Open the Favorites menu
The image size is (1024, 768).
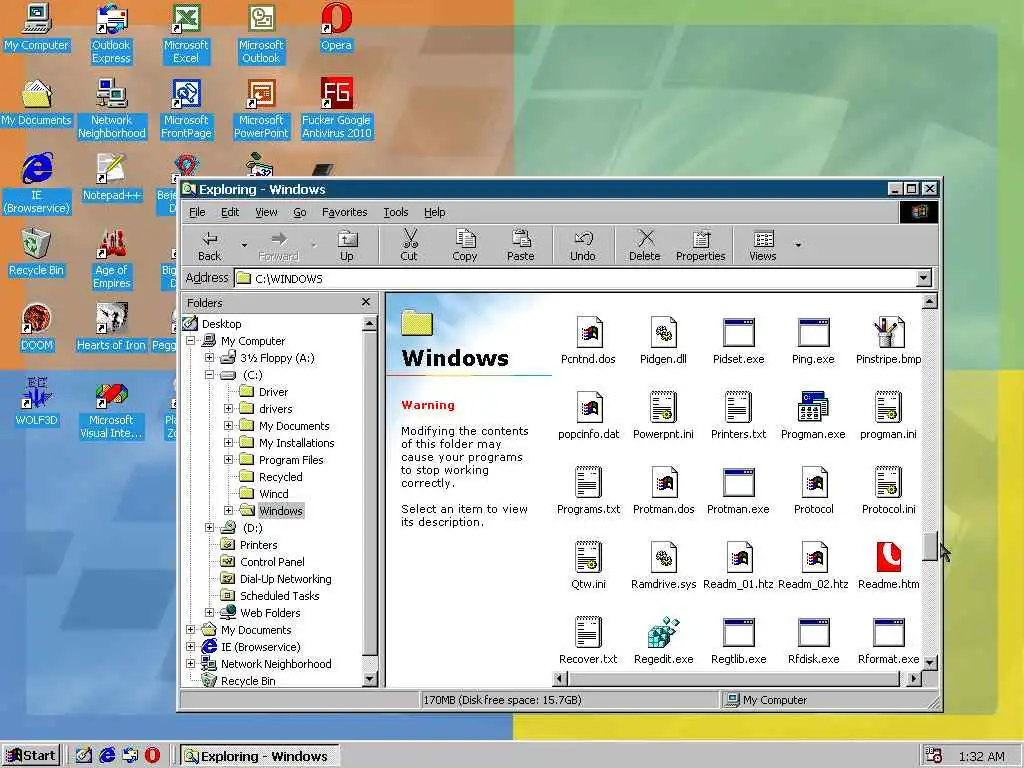pos(344,212)
